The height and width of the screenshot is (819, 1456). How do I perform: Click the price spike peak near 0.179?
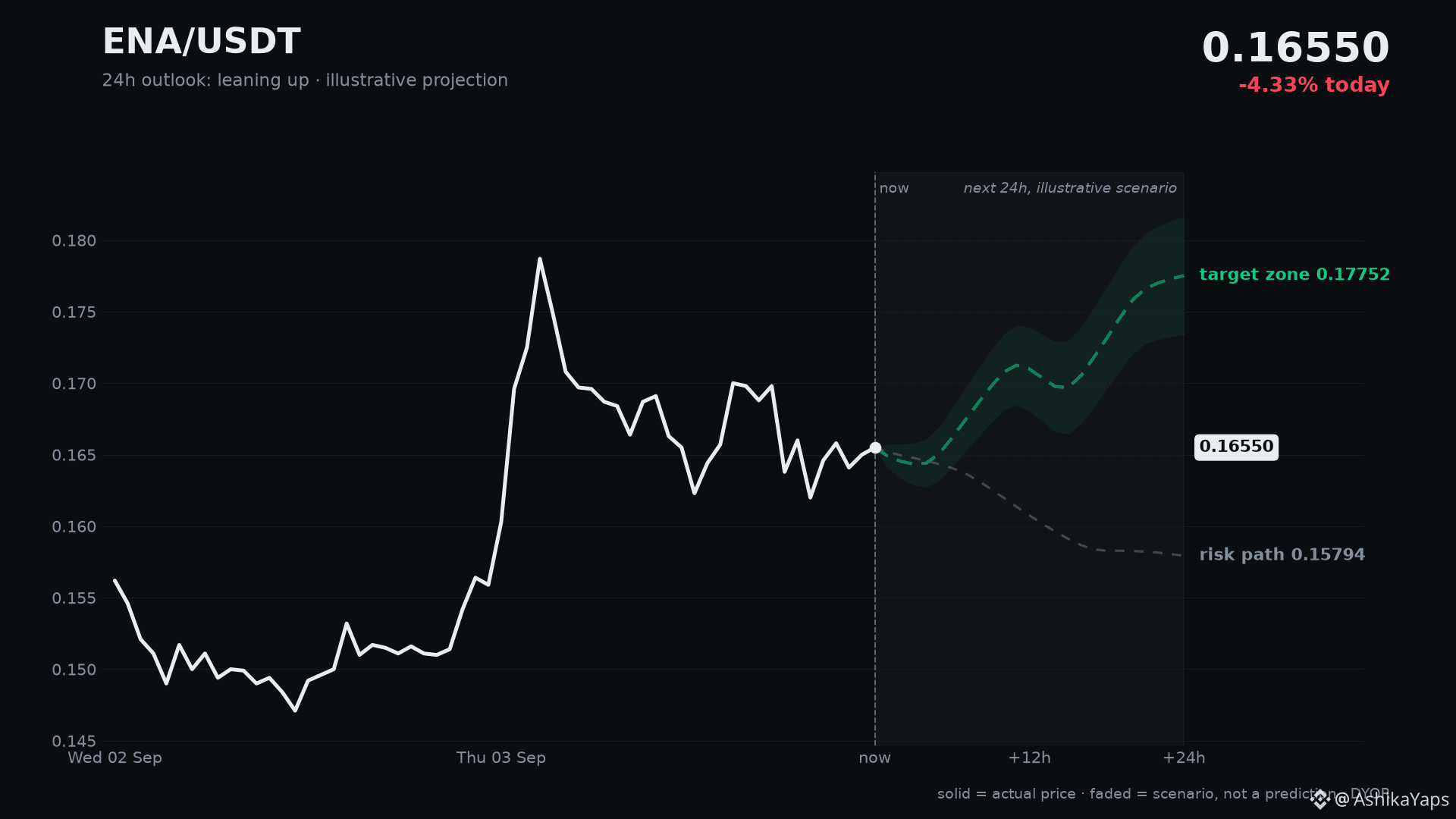coord(540,259)
